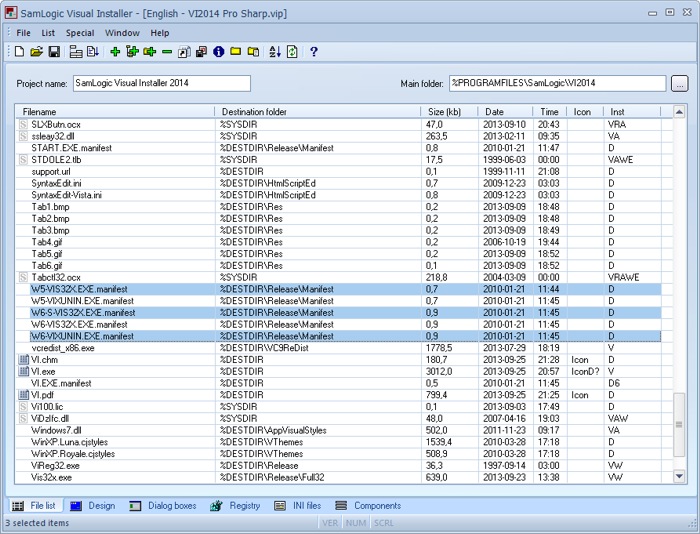Open a project with the open-folder icon
700x534 pixels.
[x=37, y=52]
